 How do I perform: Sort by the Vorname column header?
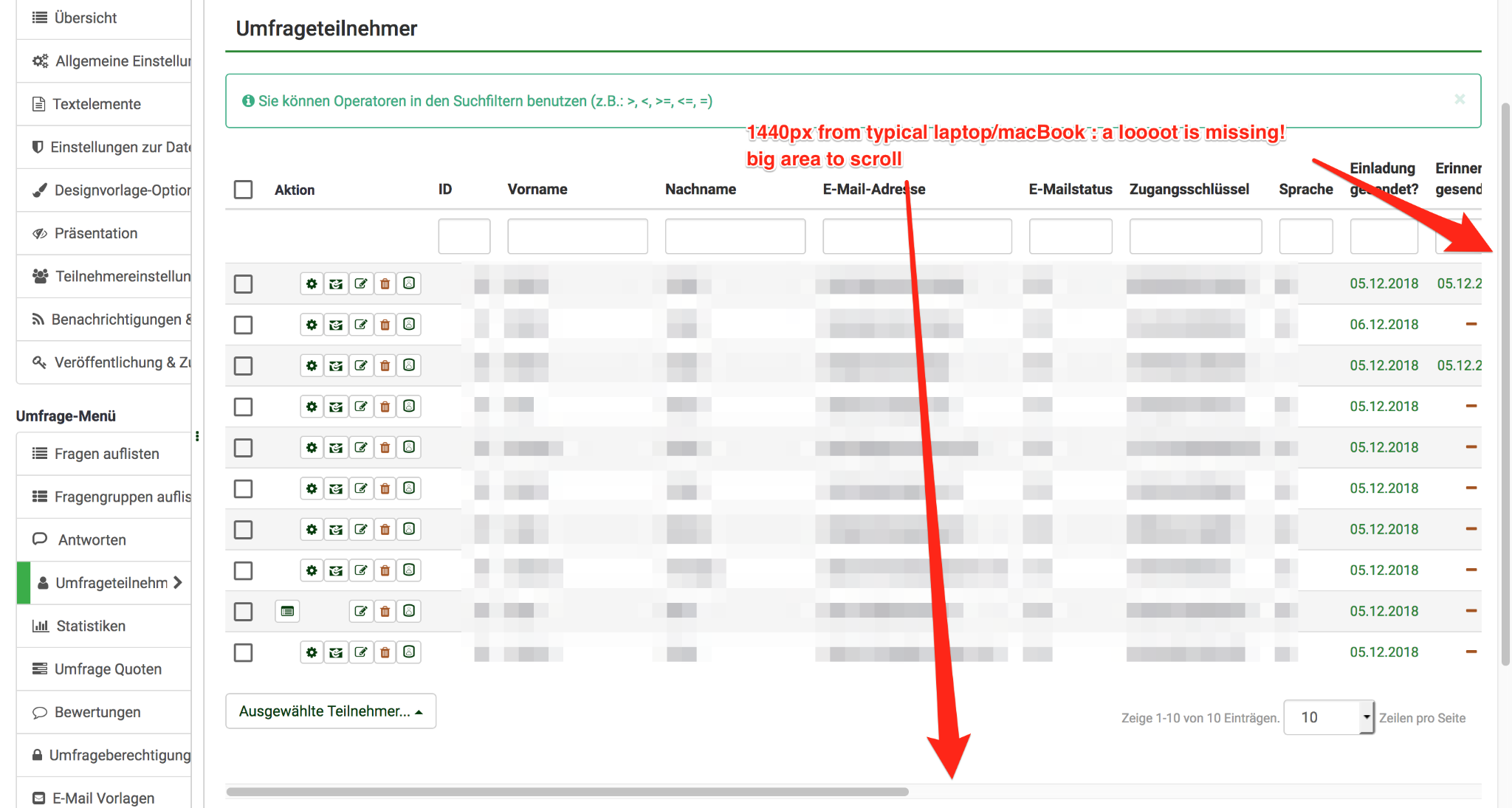(537, 190)
